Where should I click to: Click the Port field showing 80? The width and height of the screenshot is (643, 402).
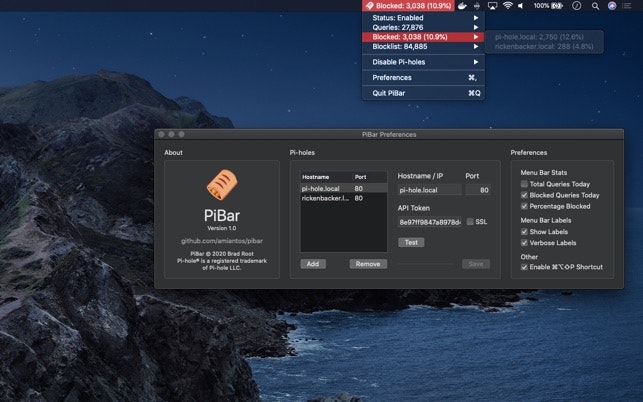[x=477, y=190]
